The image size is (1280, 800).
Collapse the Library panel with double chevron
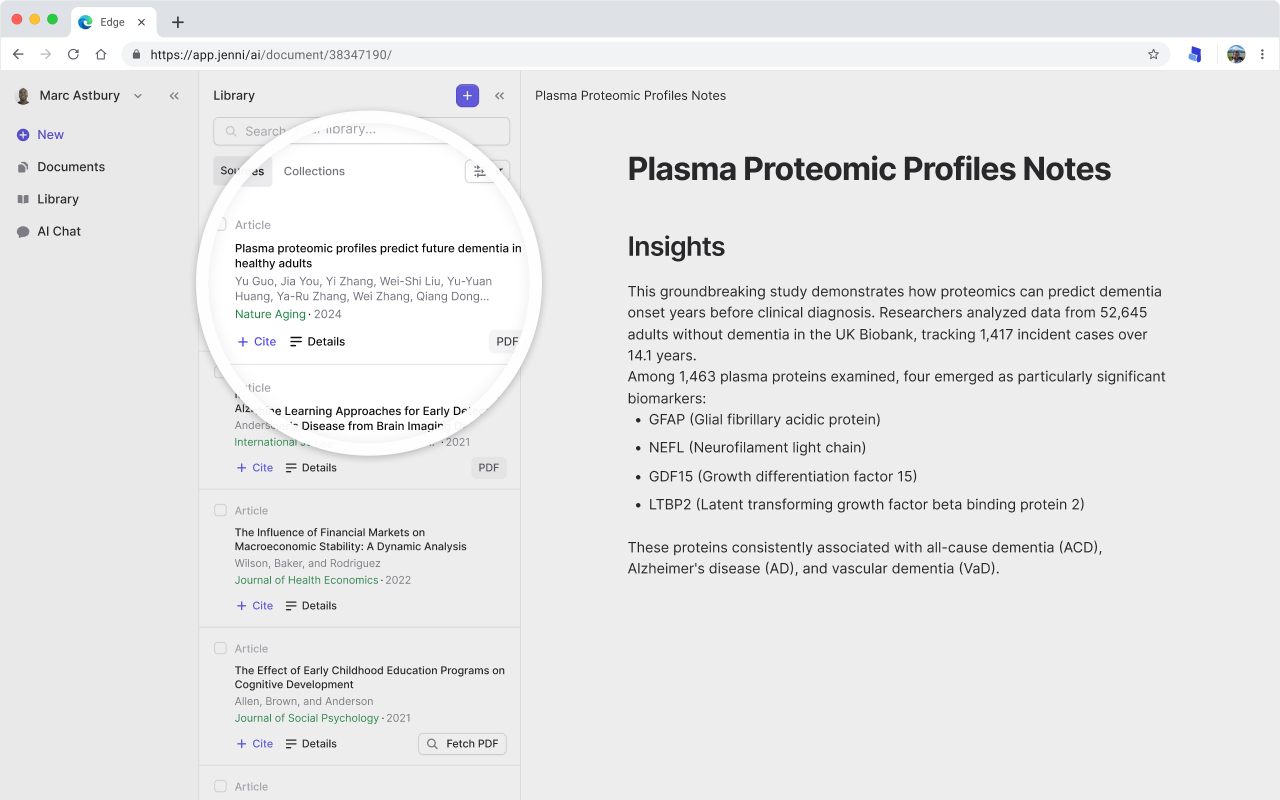point(500,96)
